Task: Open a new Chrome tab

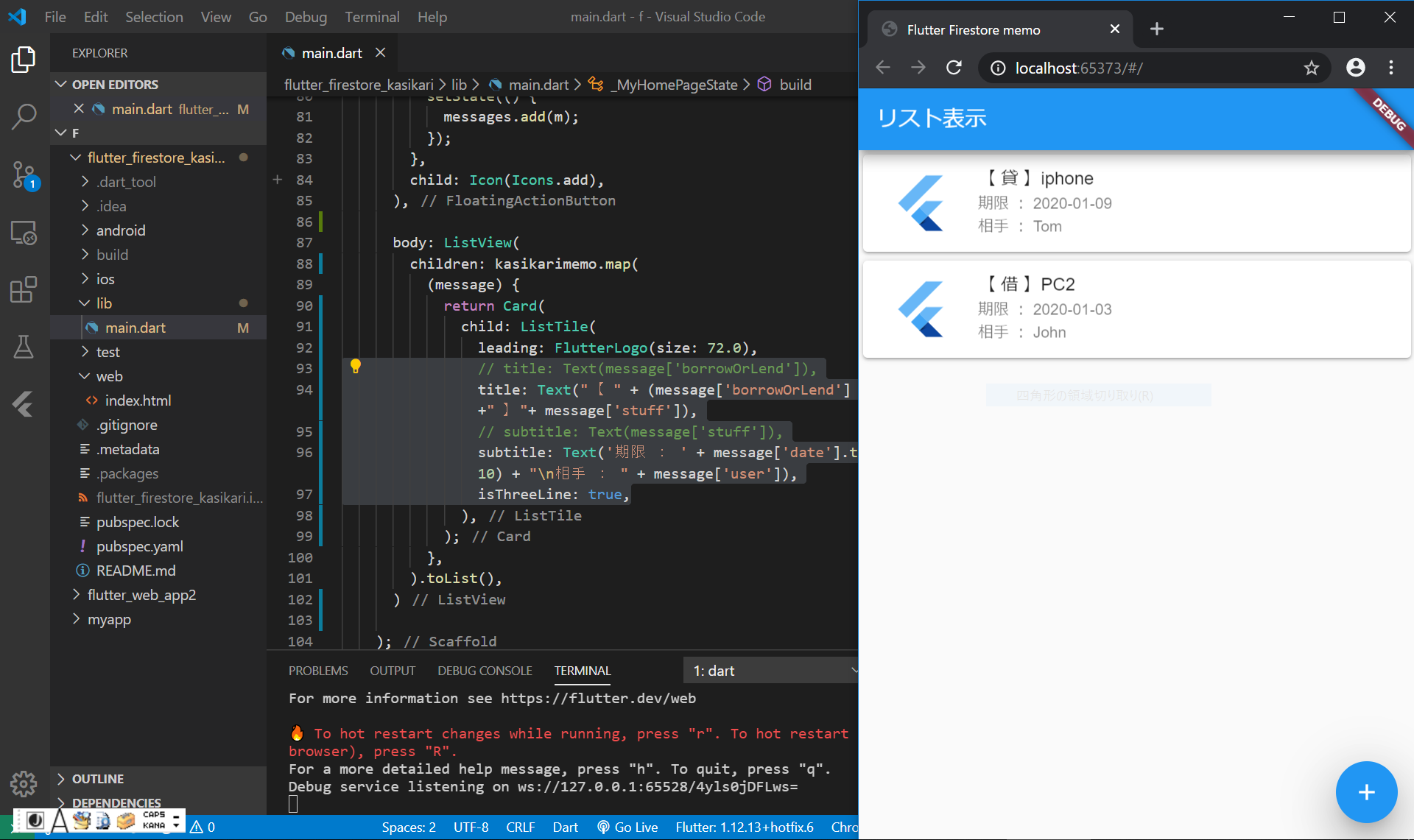Action: 1156,29
